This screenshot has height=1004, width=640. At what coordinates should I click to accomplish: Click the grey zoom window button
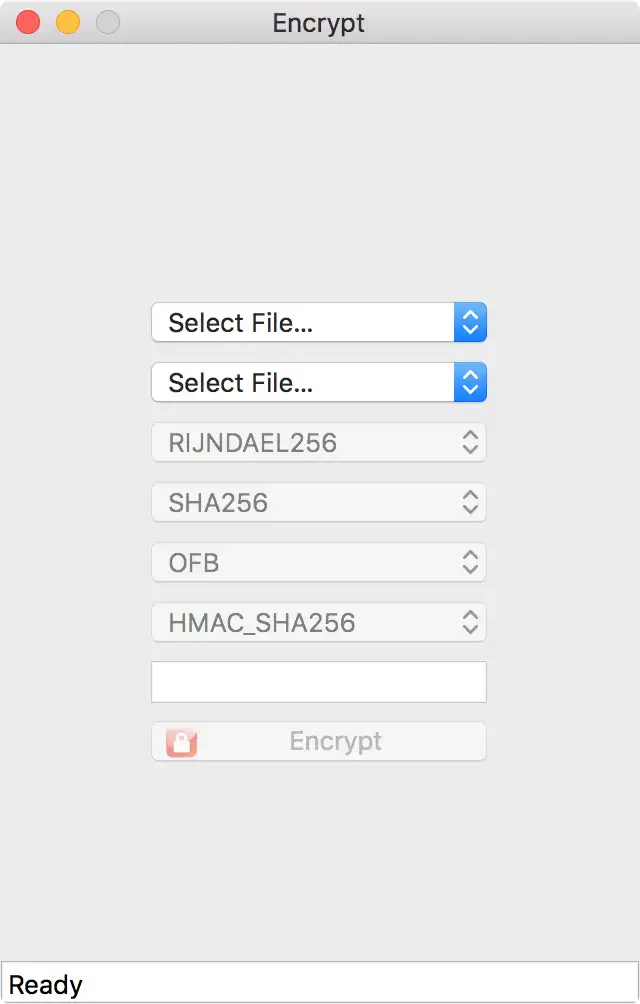point(107,22)
